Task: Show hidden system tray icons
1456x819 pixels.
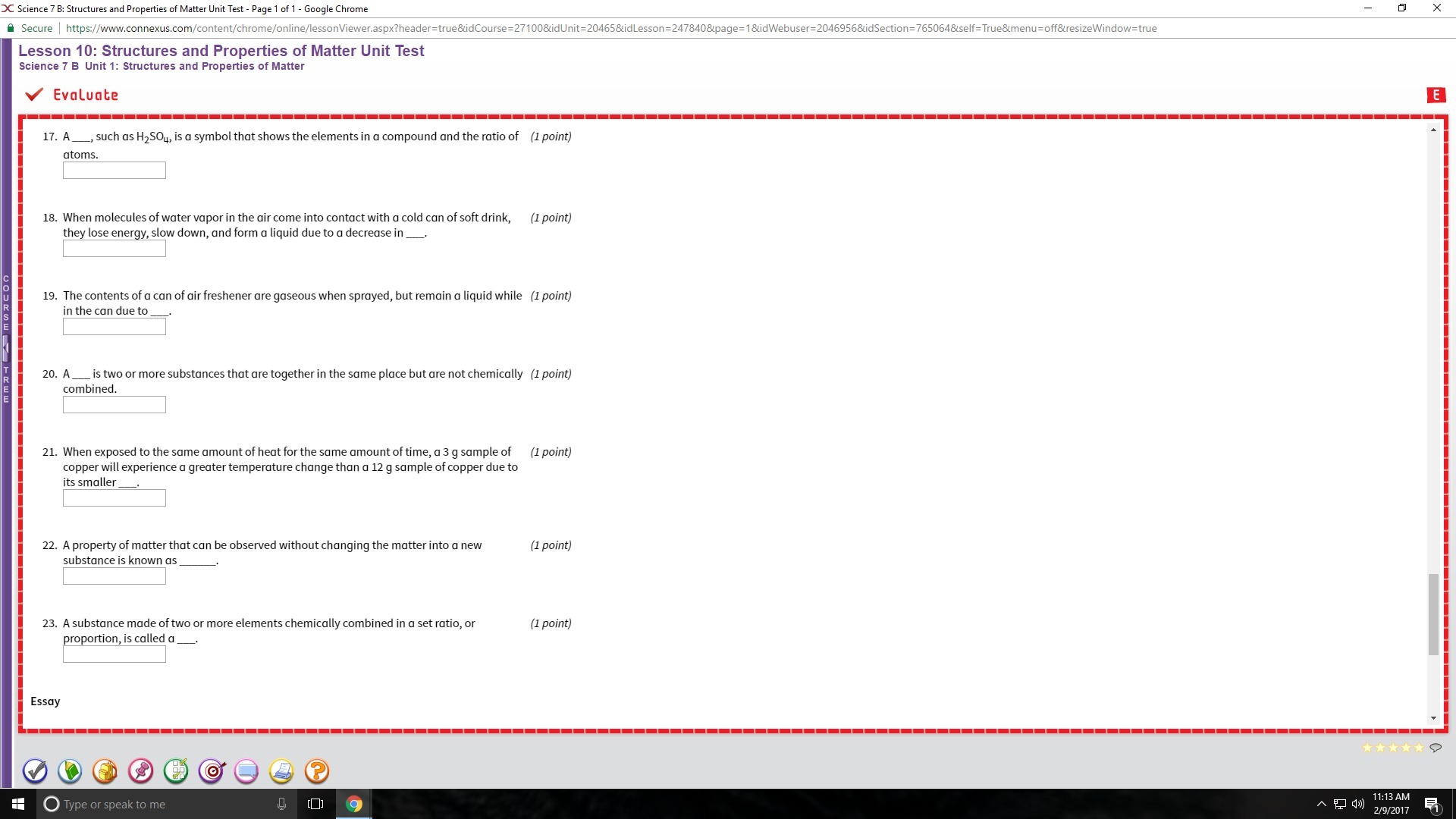Action: click(1321, 804)
